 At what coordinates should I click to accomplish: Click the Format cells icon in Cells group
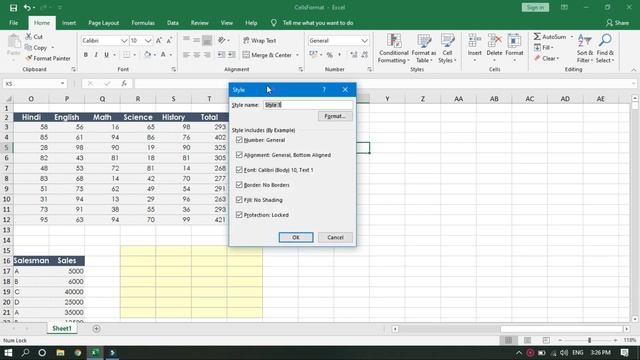pos(514,41)
